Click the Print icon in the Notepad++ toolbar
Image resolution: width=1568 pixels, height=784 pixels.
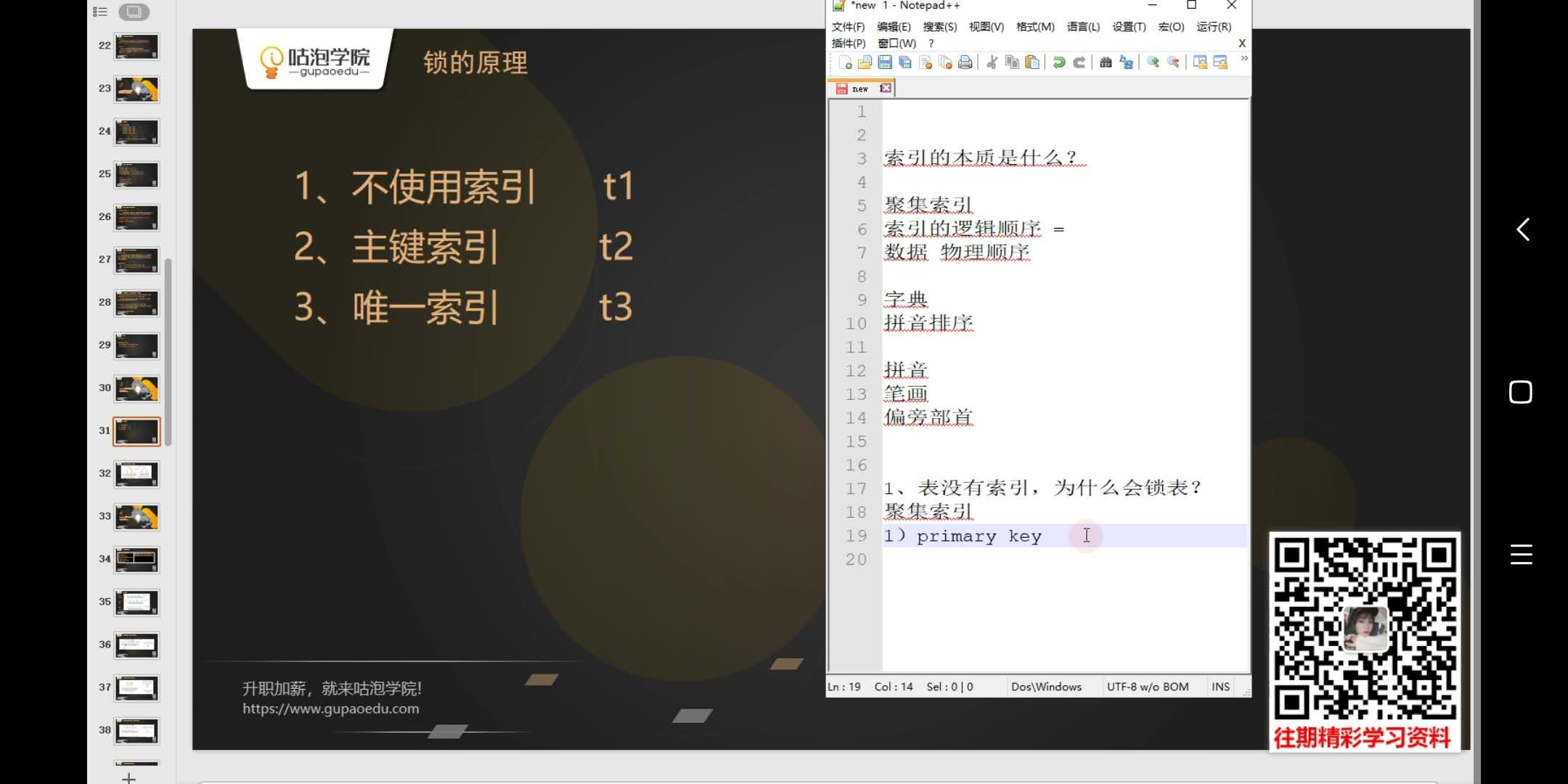(965, 62)
